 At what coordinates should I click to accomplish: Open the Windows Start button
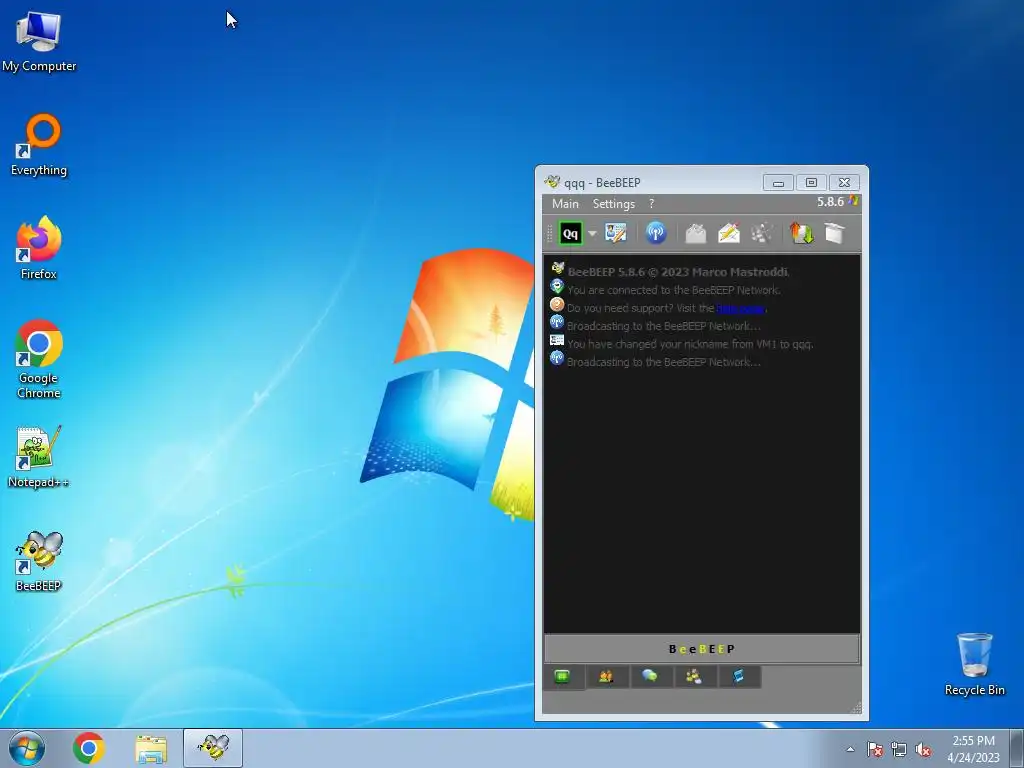point(27,748)
